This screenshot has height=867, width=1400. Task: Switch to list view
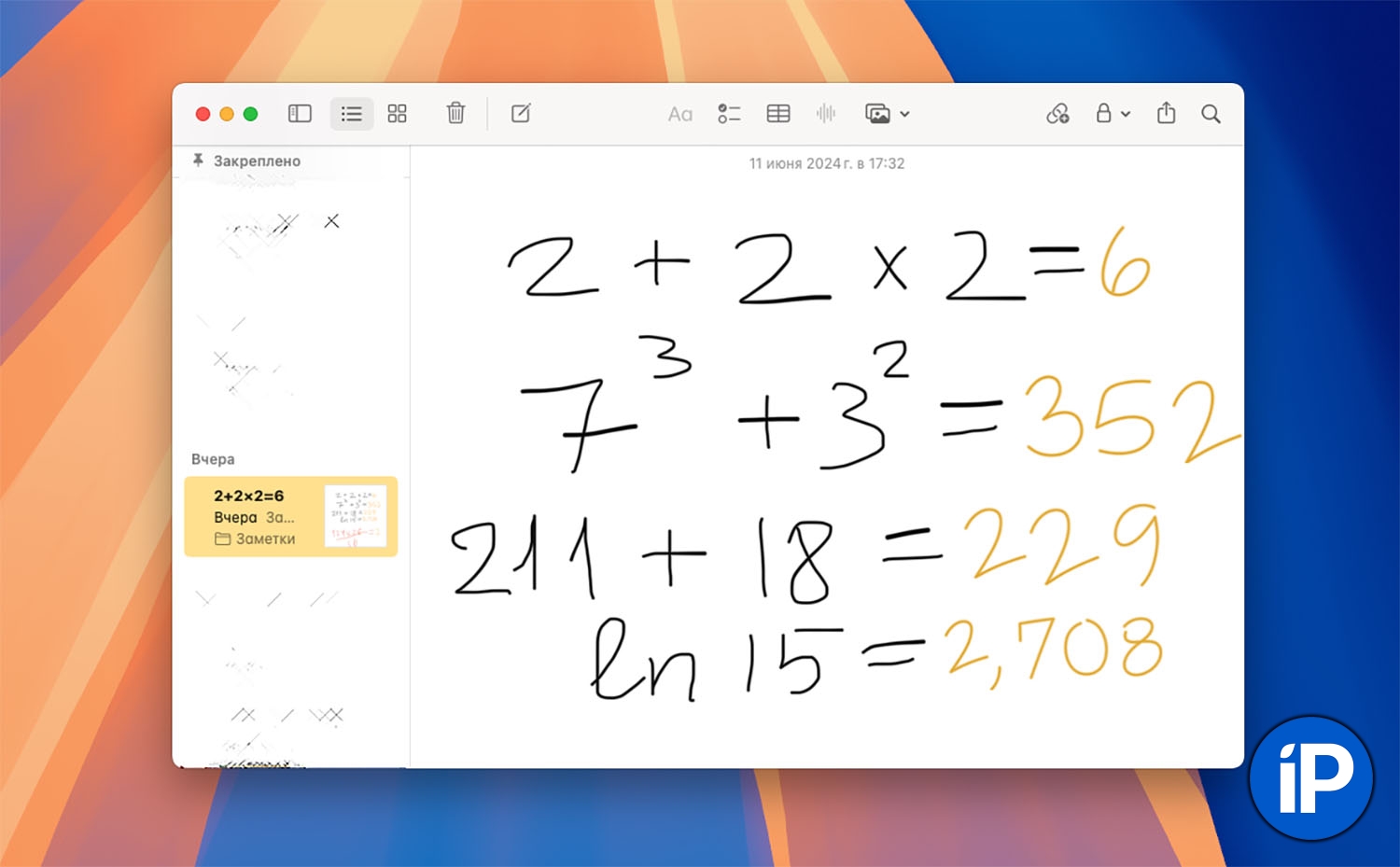click(x=352, y=114)
